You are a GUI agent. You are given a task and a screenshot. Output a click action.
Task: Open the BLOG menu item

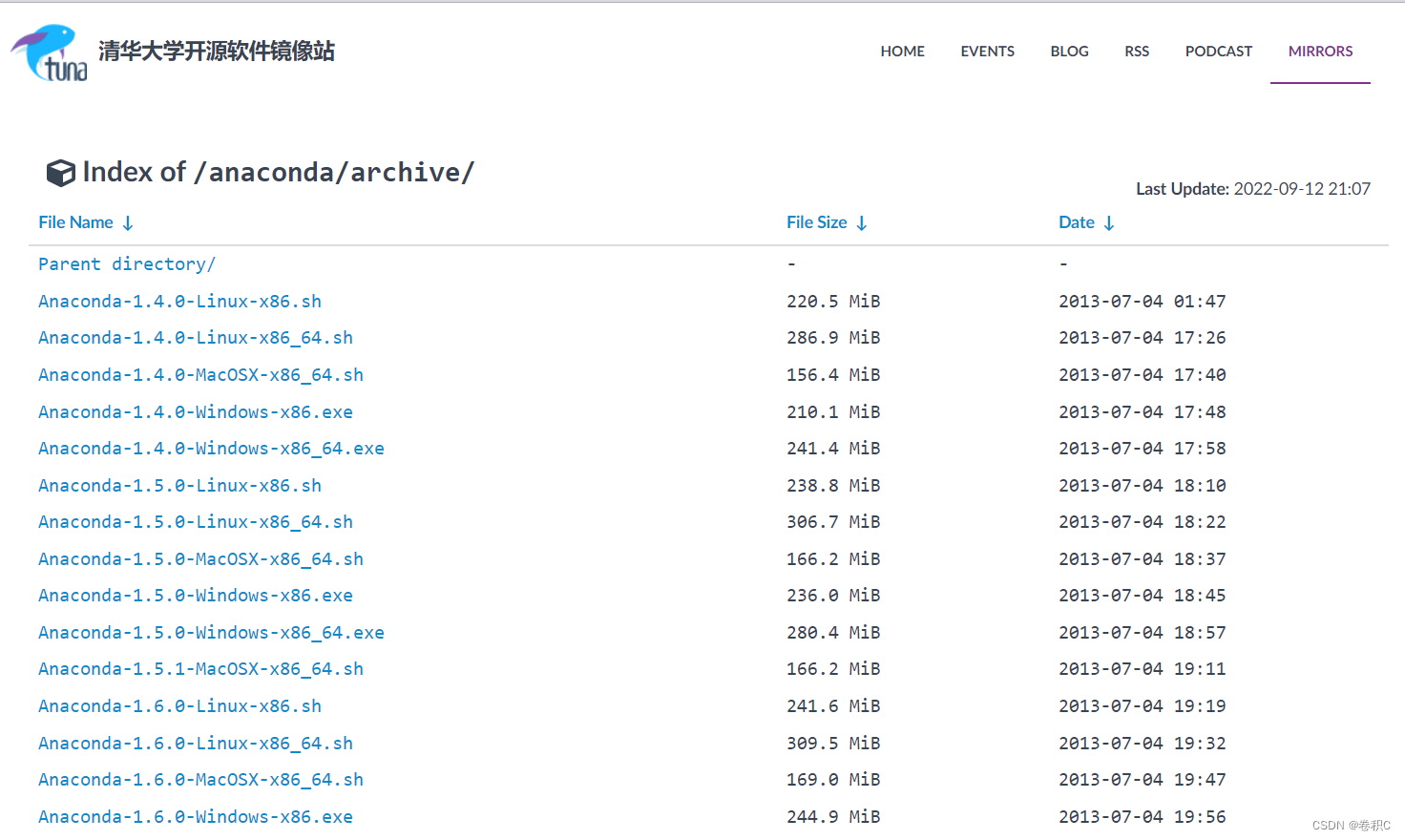(x=1069, y=52)
